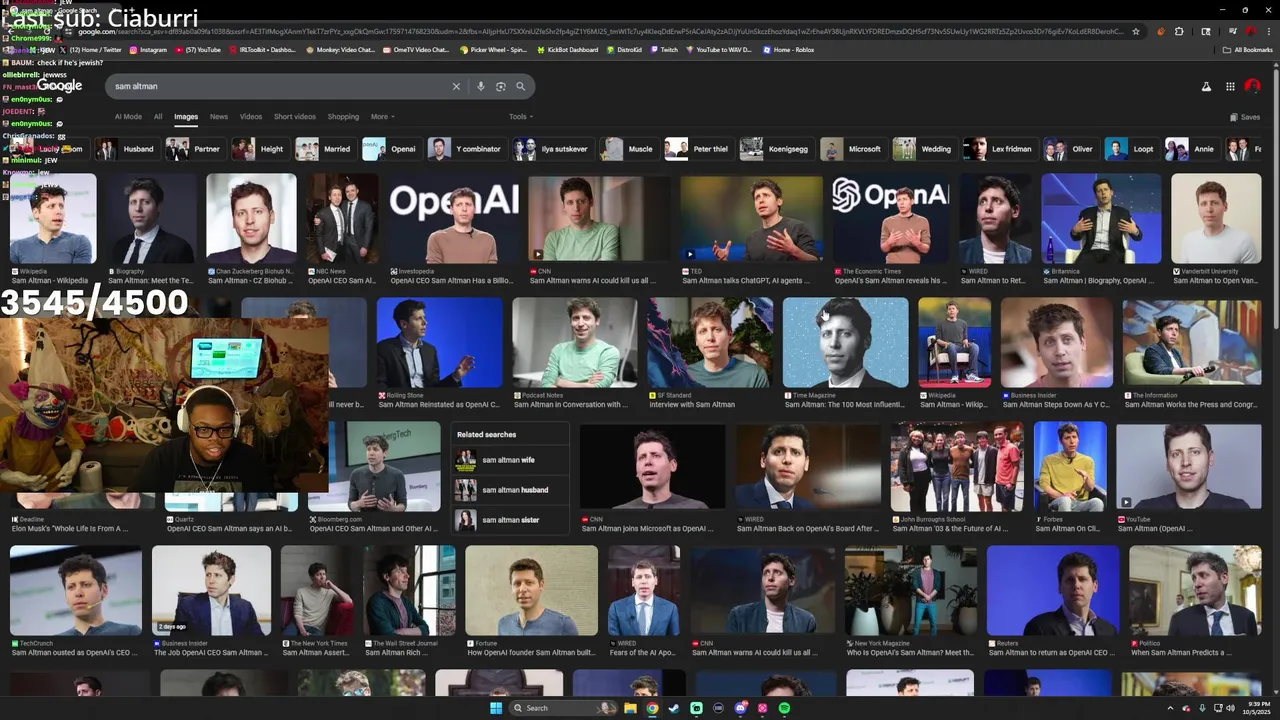1280x720 pixels.
Task: Open the TED talks ChatGPT thumbnail
Action: click(x=751, y=218)
